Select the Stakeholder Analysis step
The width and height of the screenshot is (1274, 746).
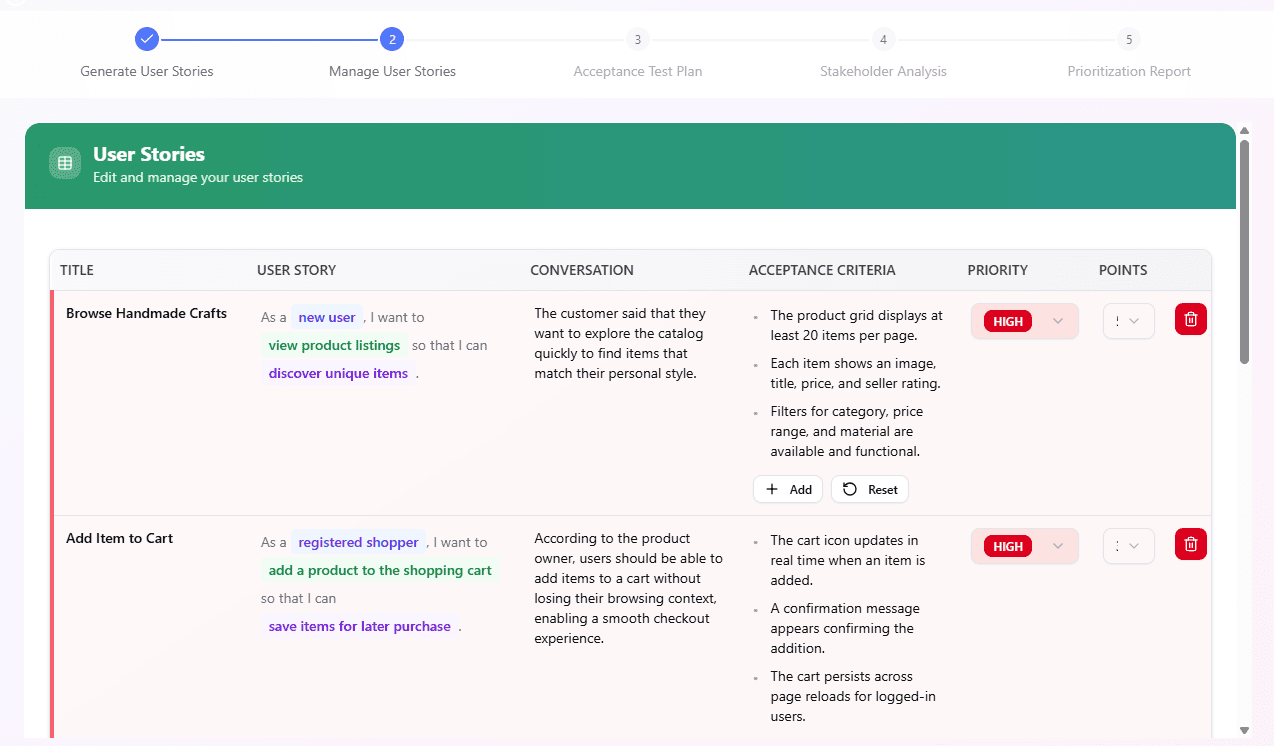883,39
